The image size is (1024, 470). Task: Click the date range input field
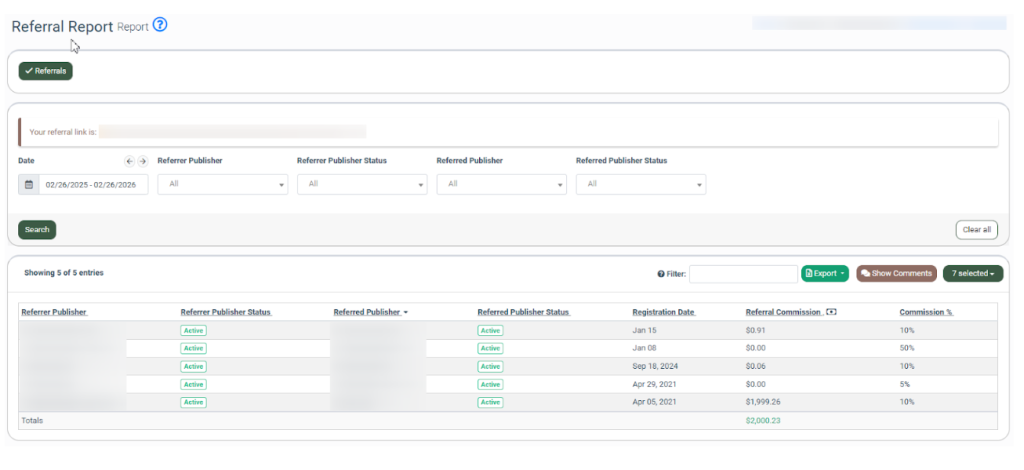[94, 184]
